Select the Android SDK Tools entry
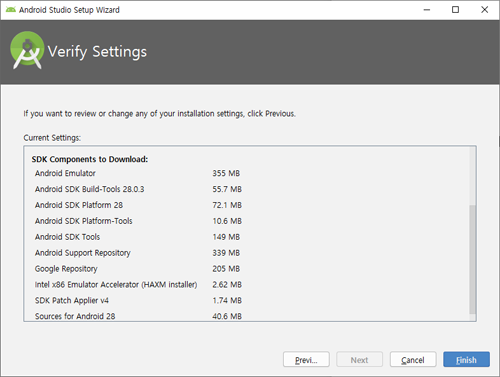 point(68,237)
